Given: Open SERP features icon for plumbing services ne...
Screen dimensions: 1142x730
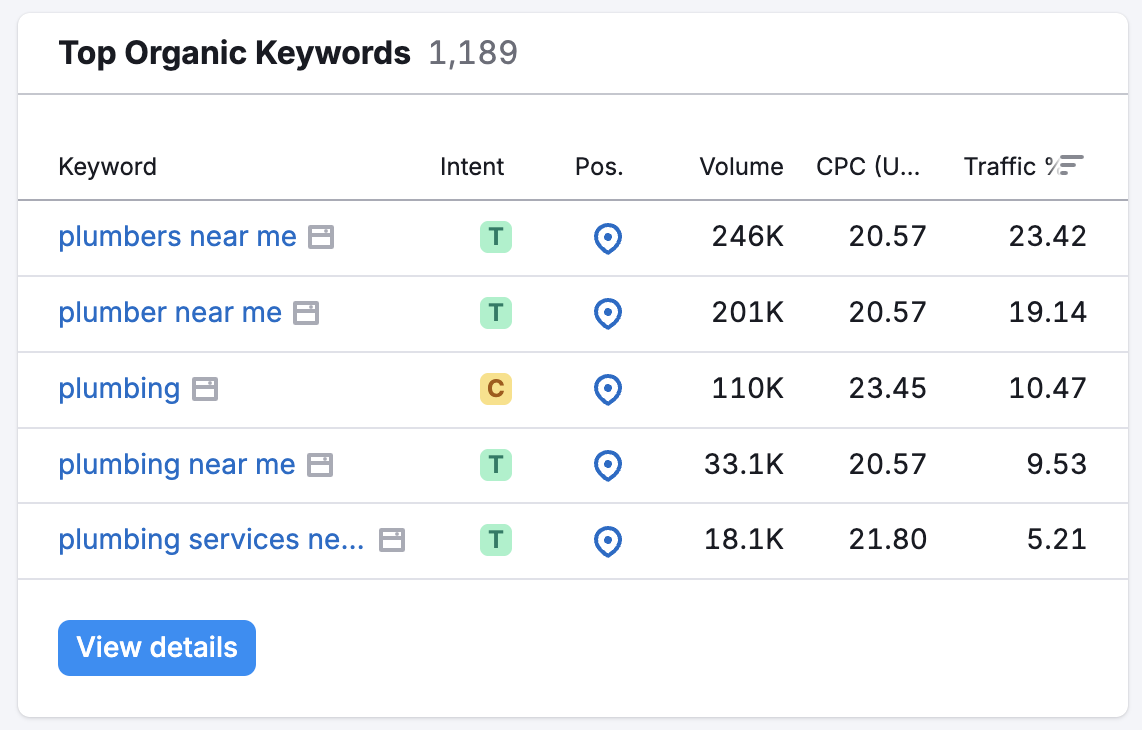Looking at the screenshot, I should point(392,541).
